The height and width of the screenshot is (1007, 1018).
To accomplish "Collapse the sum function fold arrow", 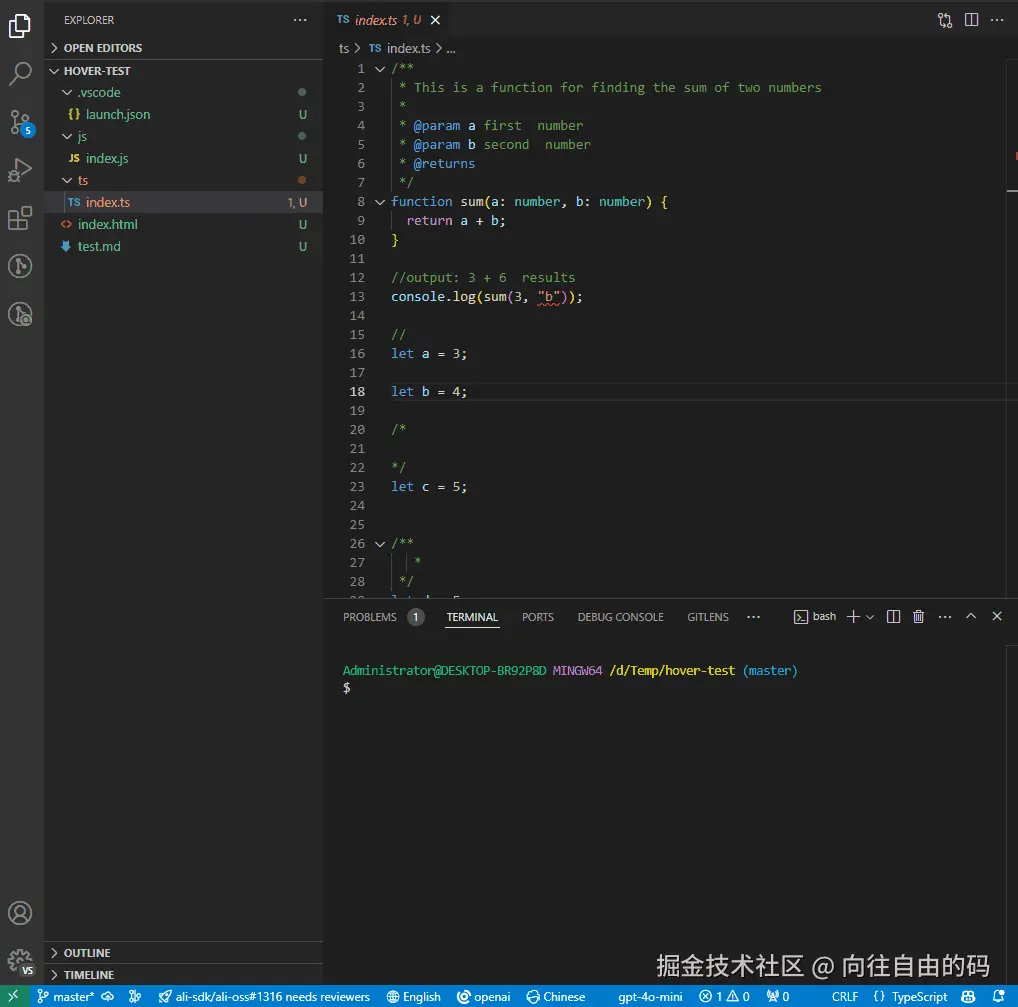I will click(x=380, y=202).
